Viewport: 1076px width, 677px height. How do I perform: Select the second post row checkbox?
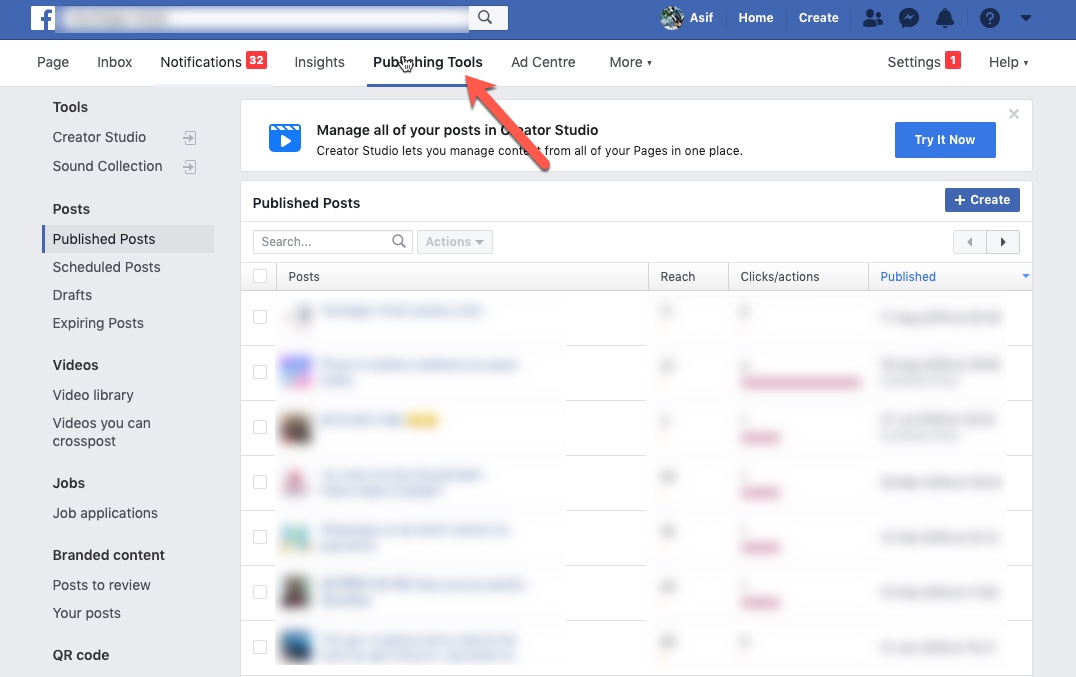tap(260, 372)
